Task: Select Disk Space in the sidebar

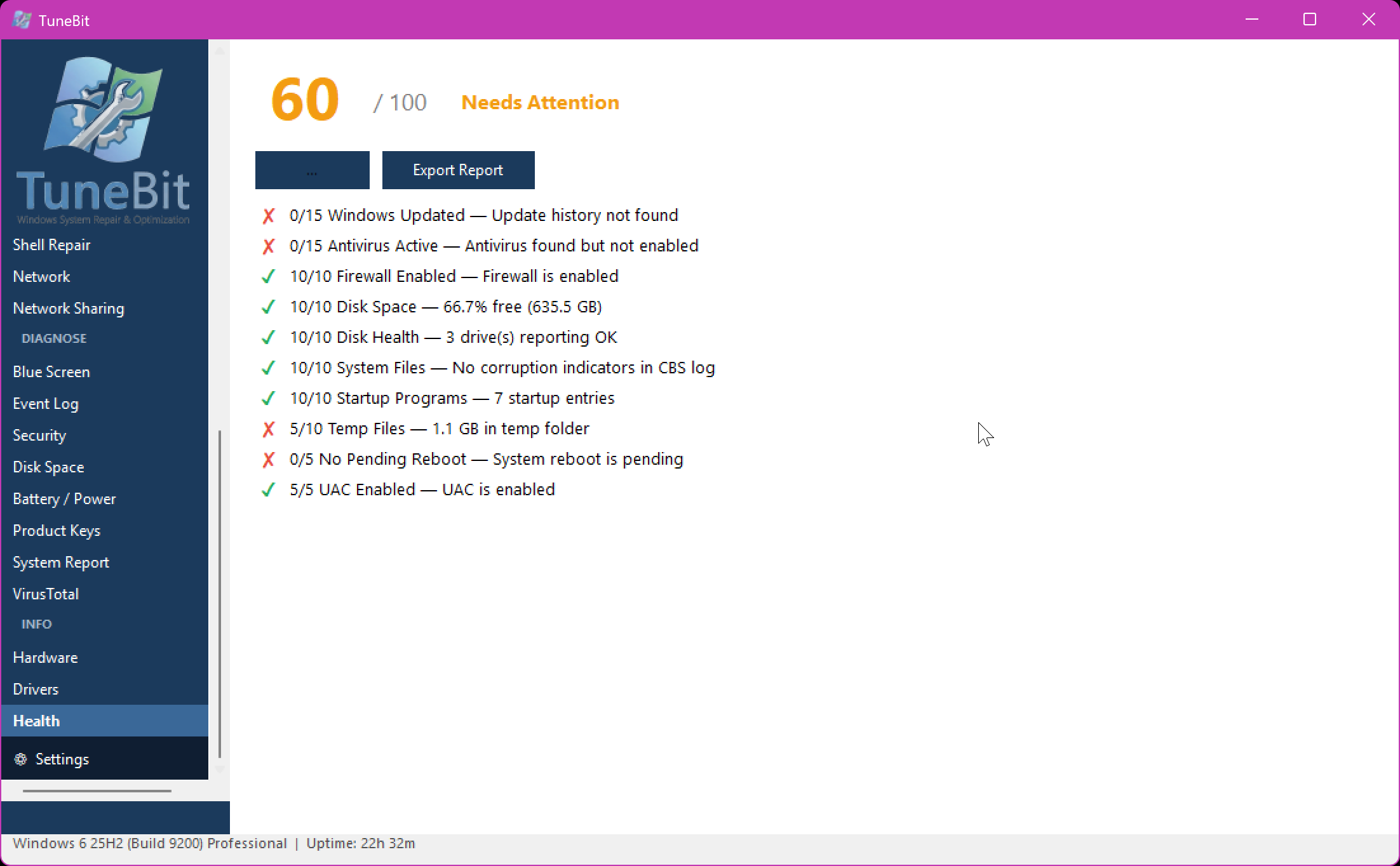Action: pyautogui.click(x=105, y=467)
